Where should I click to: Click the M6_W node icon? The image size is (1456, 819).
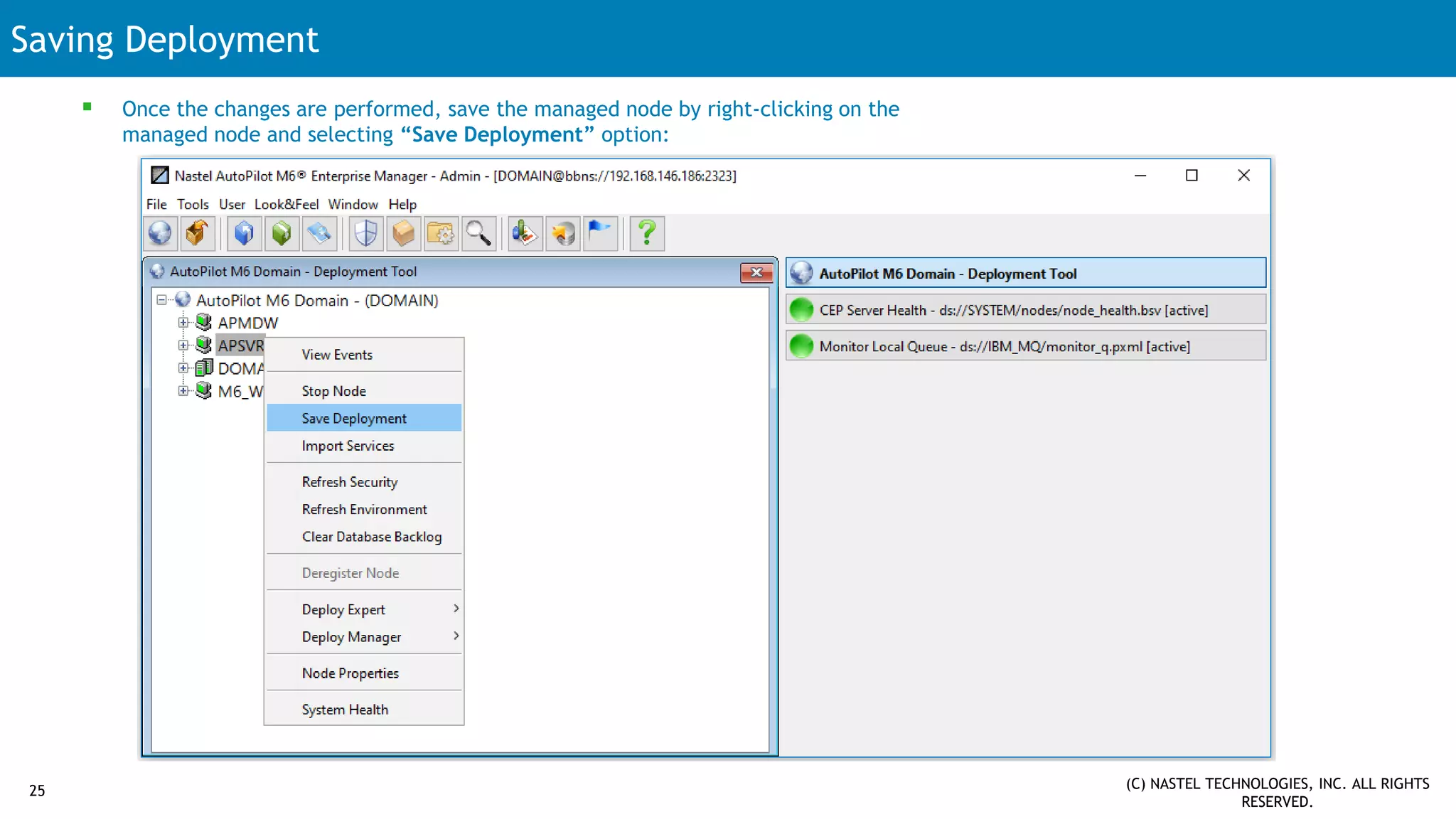pyautogui.click(x=204, y=390)
